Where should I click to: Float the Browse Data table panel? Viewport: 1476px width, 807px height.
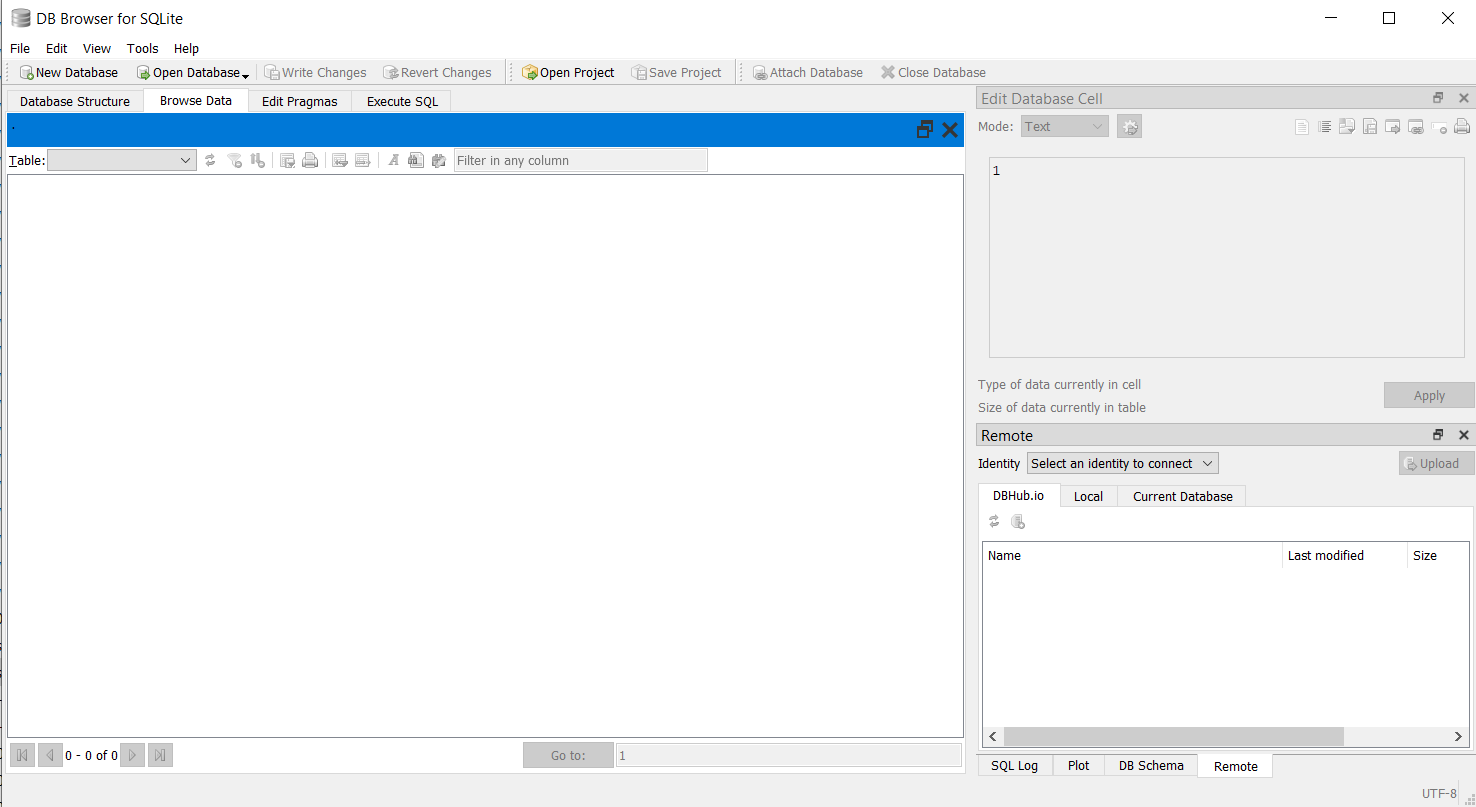(x=925, y=129)
